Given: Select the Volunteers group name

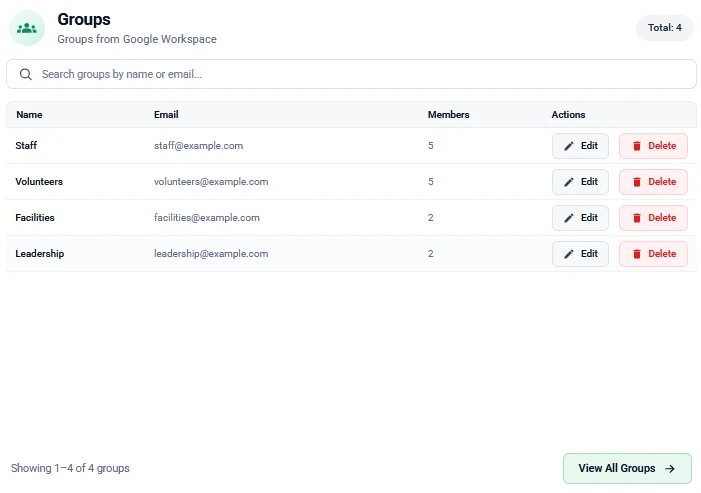Looking at the screenshot, I should pyautogui.click(x=39, y=182).
